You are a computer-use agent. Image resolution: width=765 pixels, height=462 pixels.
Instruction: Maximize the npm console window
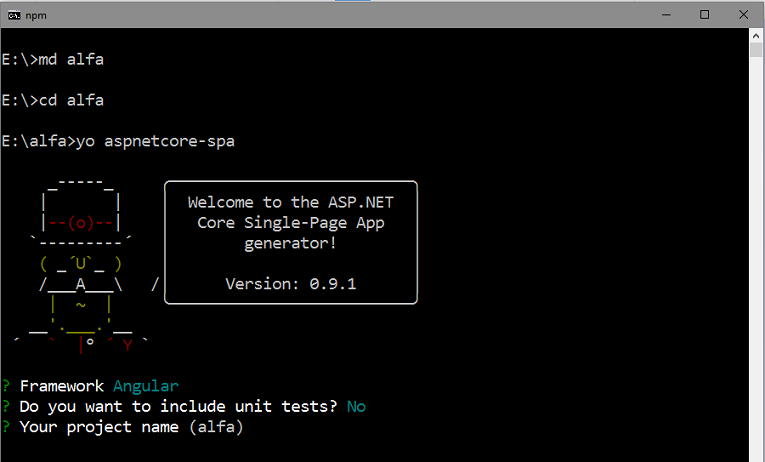point(704,15)
